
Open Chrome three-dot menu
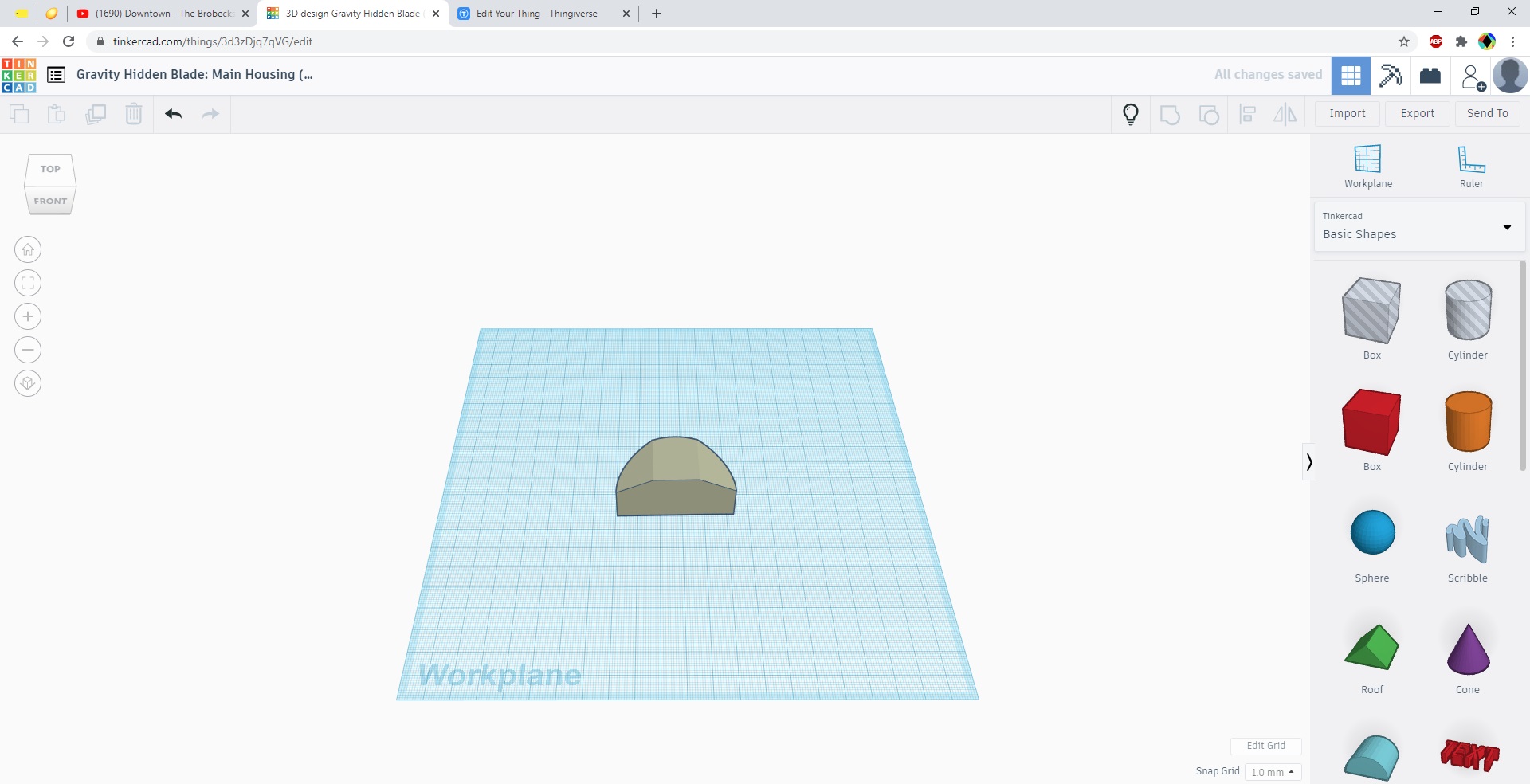1512,41
